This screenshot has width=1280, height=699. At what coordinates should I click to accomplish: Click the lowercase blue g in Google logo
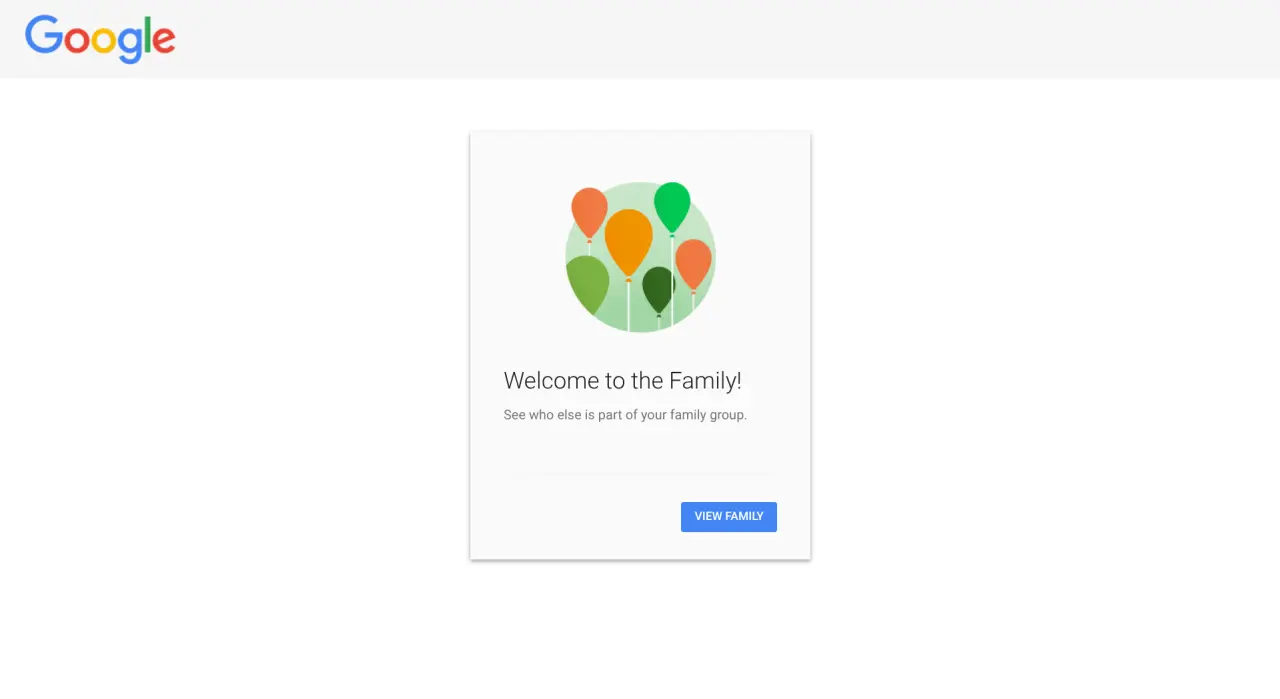click(x=130, y=45)
